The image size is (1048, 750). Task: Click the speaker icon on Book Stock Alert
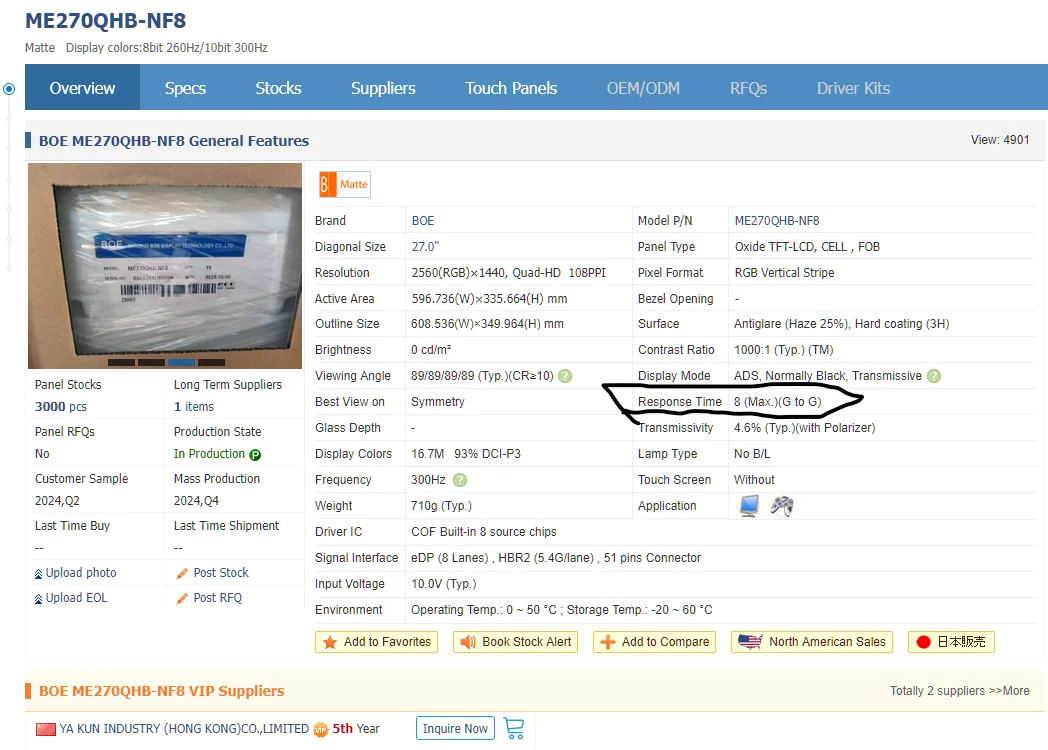[x=469, y=641]
